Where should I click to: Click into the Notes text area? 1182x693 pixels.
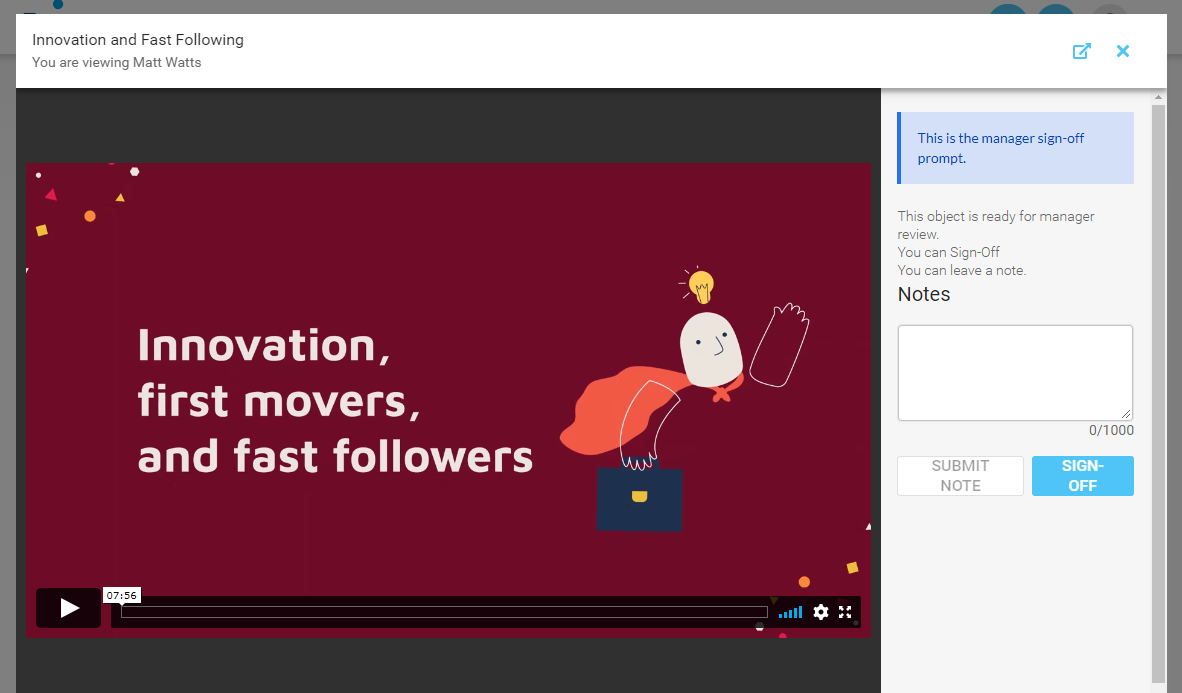pyautogui.click(x=1014, y=372)
